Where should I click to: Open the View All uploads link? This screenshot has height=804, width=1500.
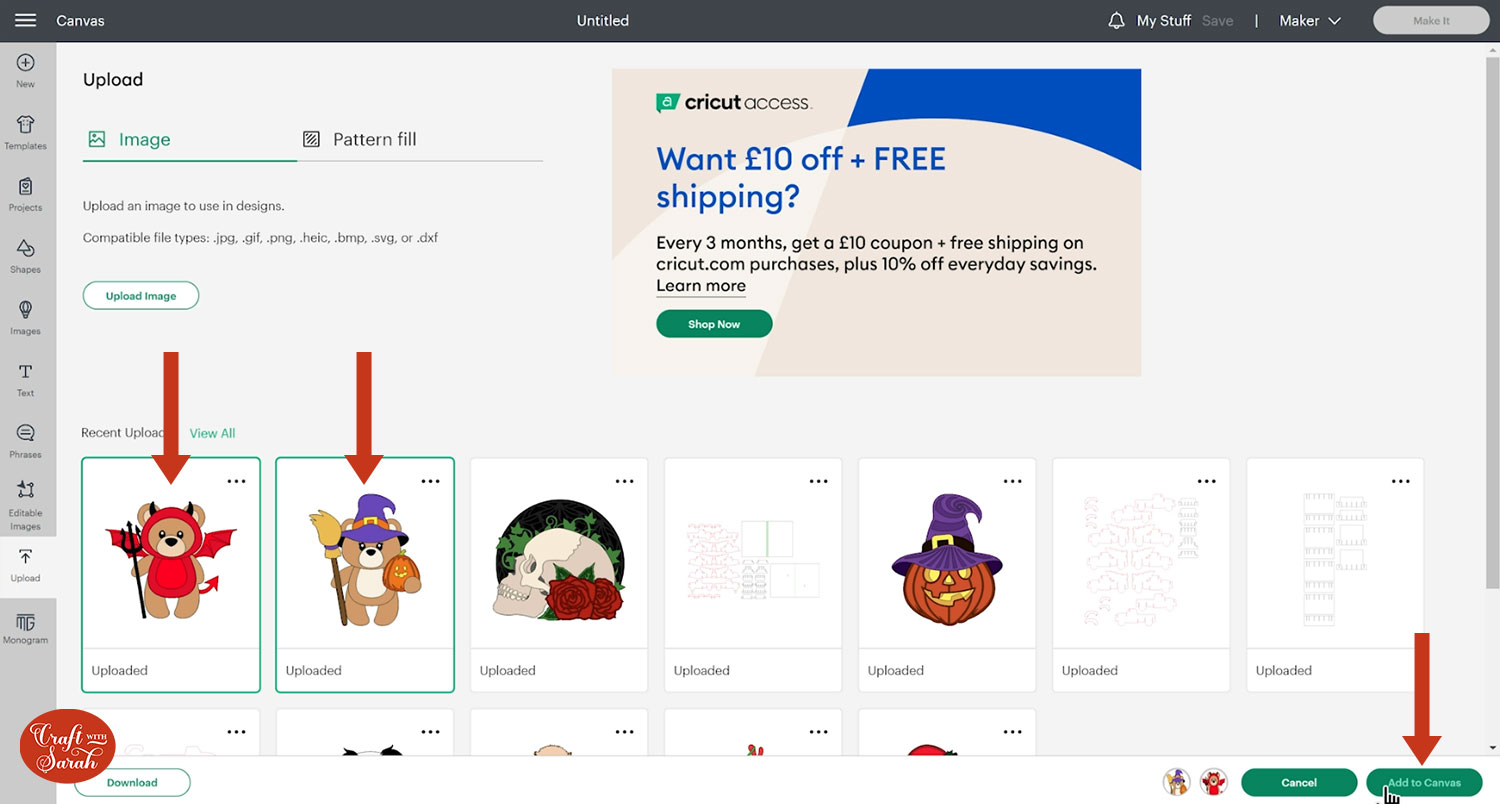pos(212,433)
